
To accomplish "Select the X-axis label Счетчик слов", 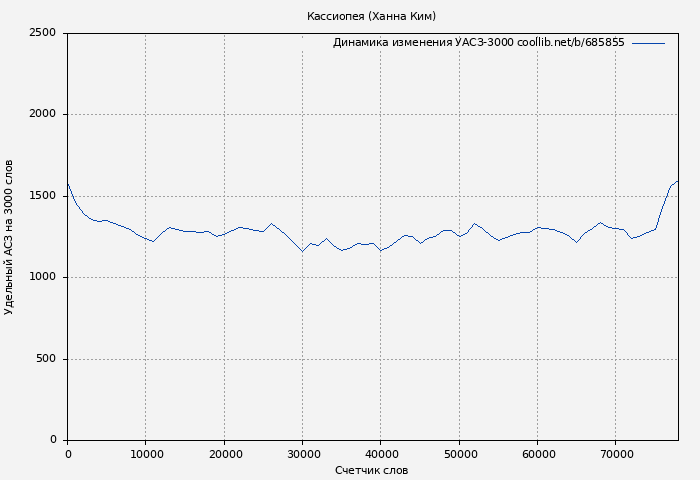I will 371,470.
